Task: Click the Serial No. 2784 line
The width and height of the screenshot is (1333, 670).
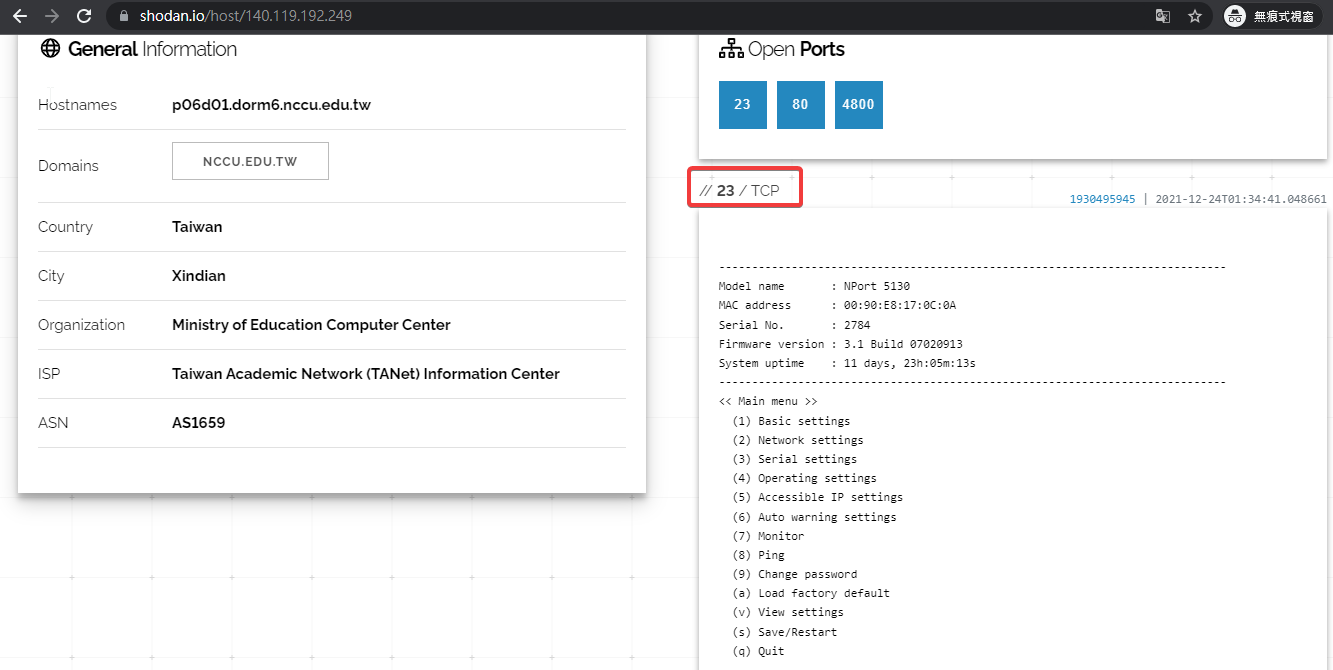Action: coord(794,325)
